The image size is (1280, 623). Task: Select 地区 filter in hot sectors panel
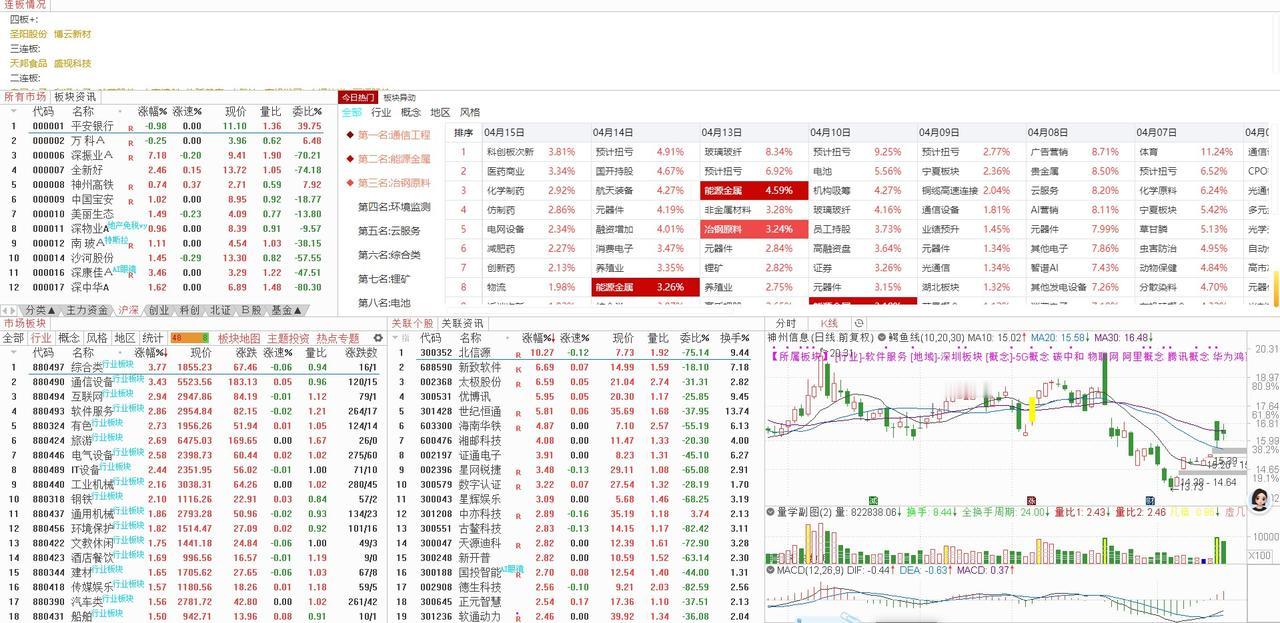[440, 113]
